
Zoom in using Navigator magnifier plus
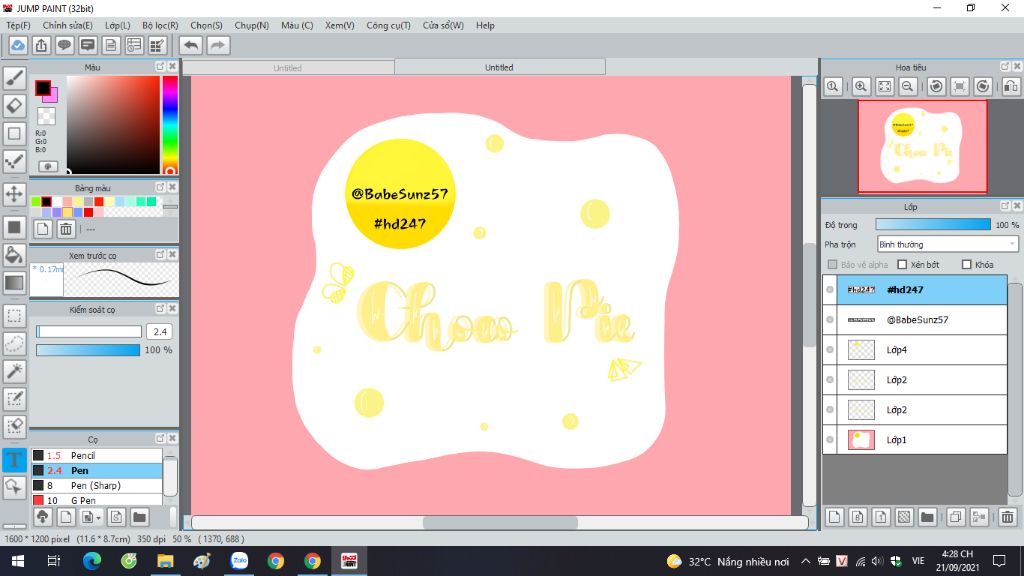click(861, 86)
